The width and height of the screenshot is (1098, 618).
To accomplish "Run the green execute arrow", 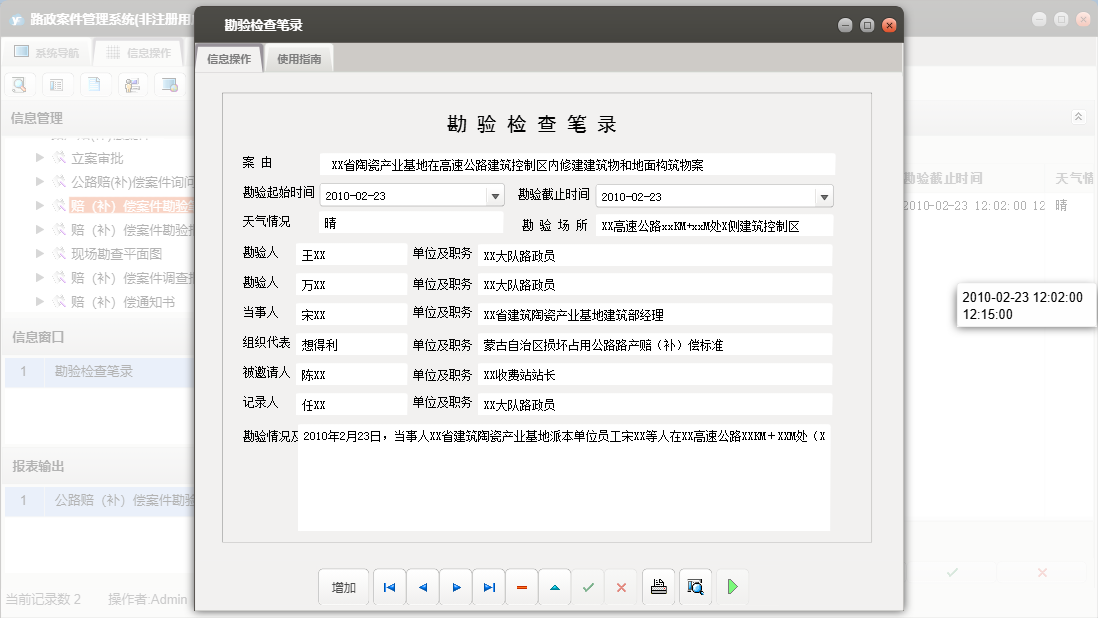I will 732,587.
